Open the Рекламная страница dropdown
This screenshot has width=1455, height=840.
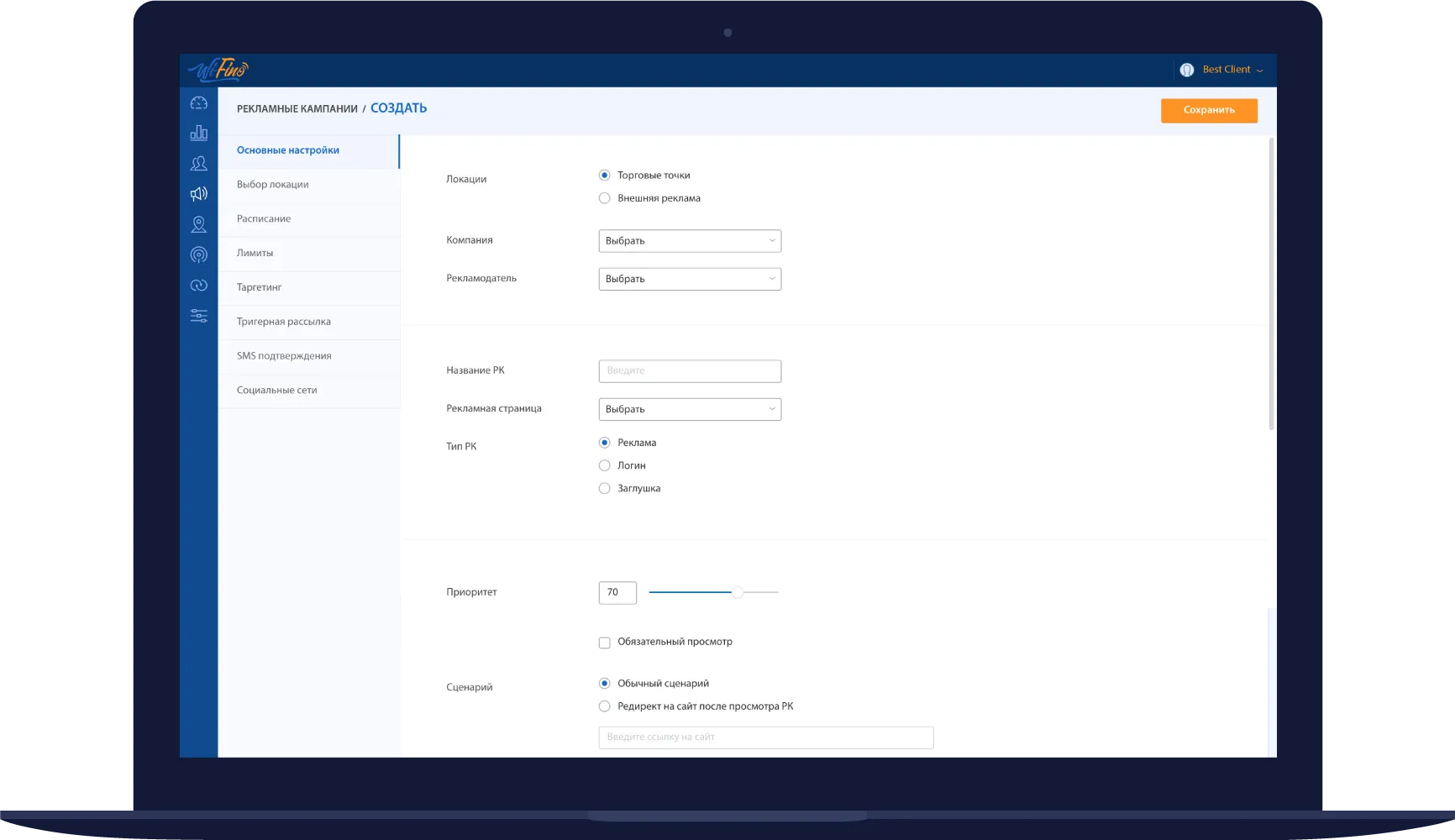tap(690, 409)
